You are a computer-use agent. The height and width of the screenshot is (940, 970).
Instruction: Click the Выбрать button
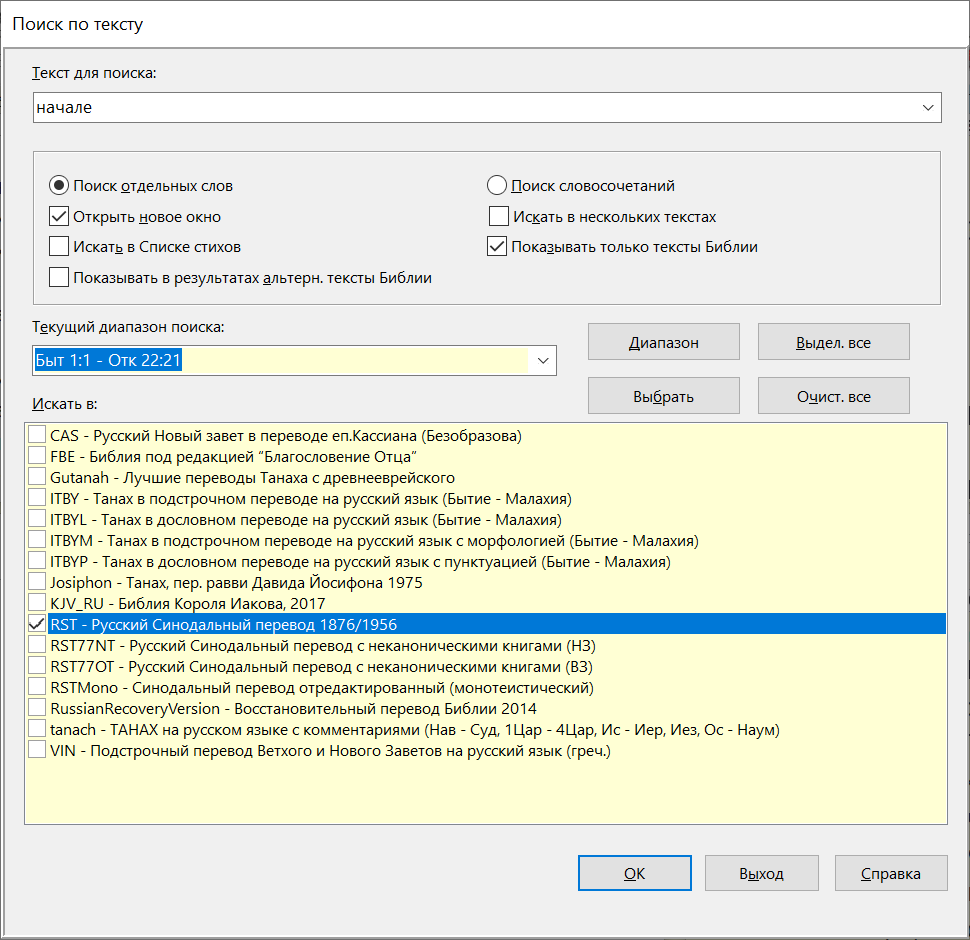[x=664, y=396]
